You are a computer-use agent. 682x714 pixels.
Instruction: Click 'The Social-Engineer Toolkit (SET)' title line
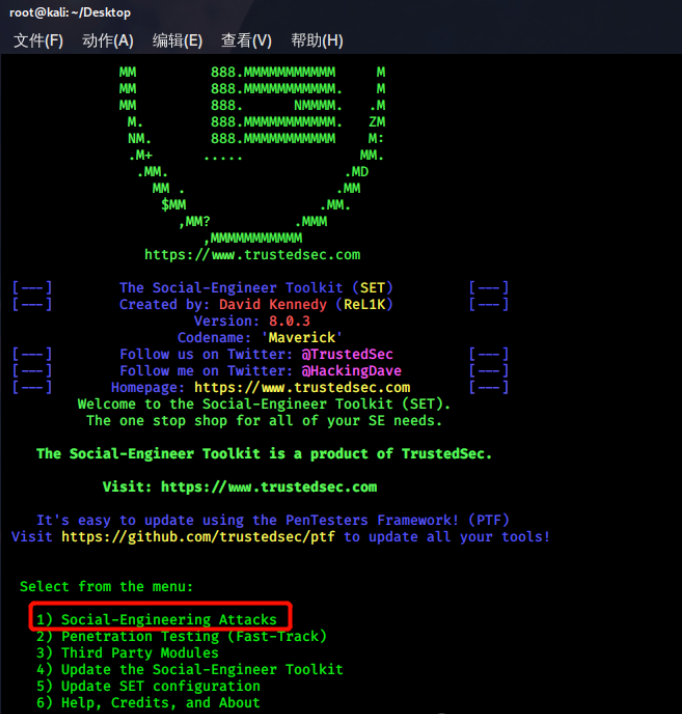(x=256, y=288)
